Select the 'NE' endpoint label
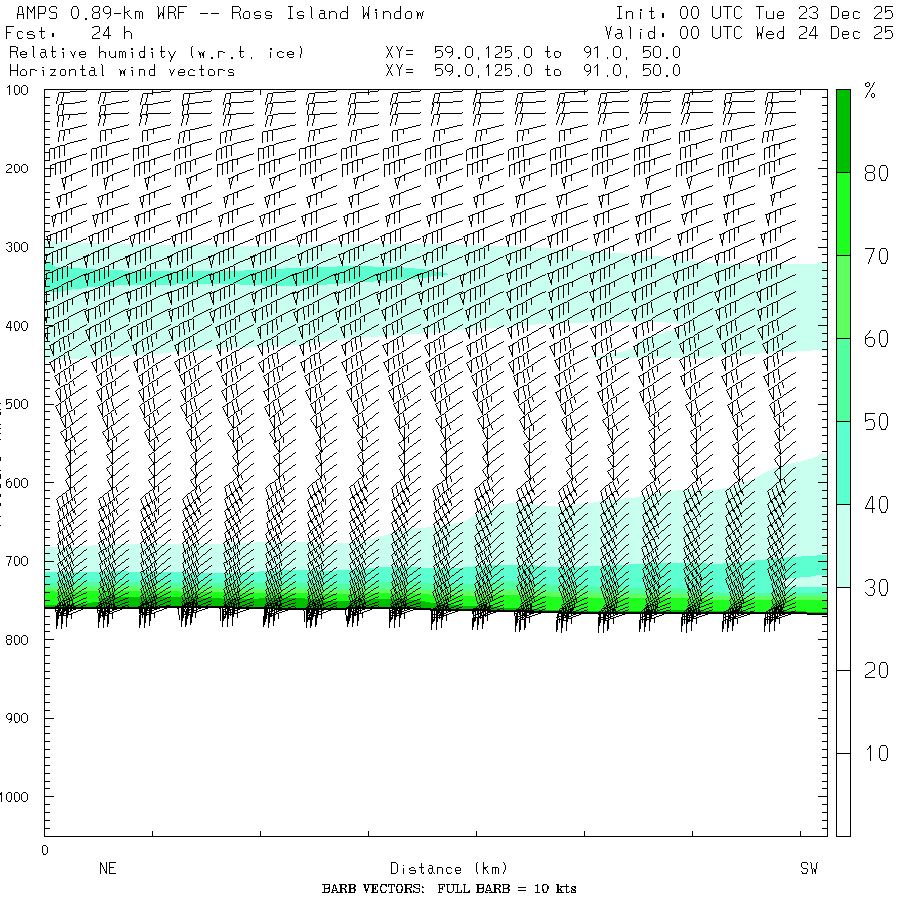Image resolution: width=900 pixels, height=900 pixels. click(107, 869)
